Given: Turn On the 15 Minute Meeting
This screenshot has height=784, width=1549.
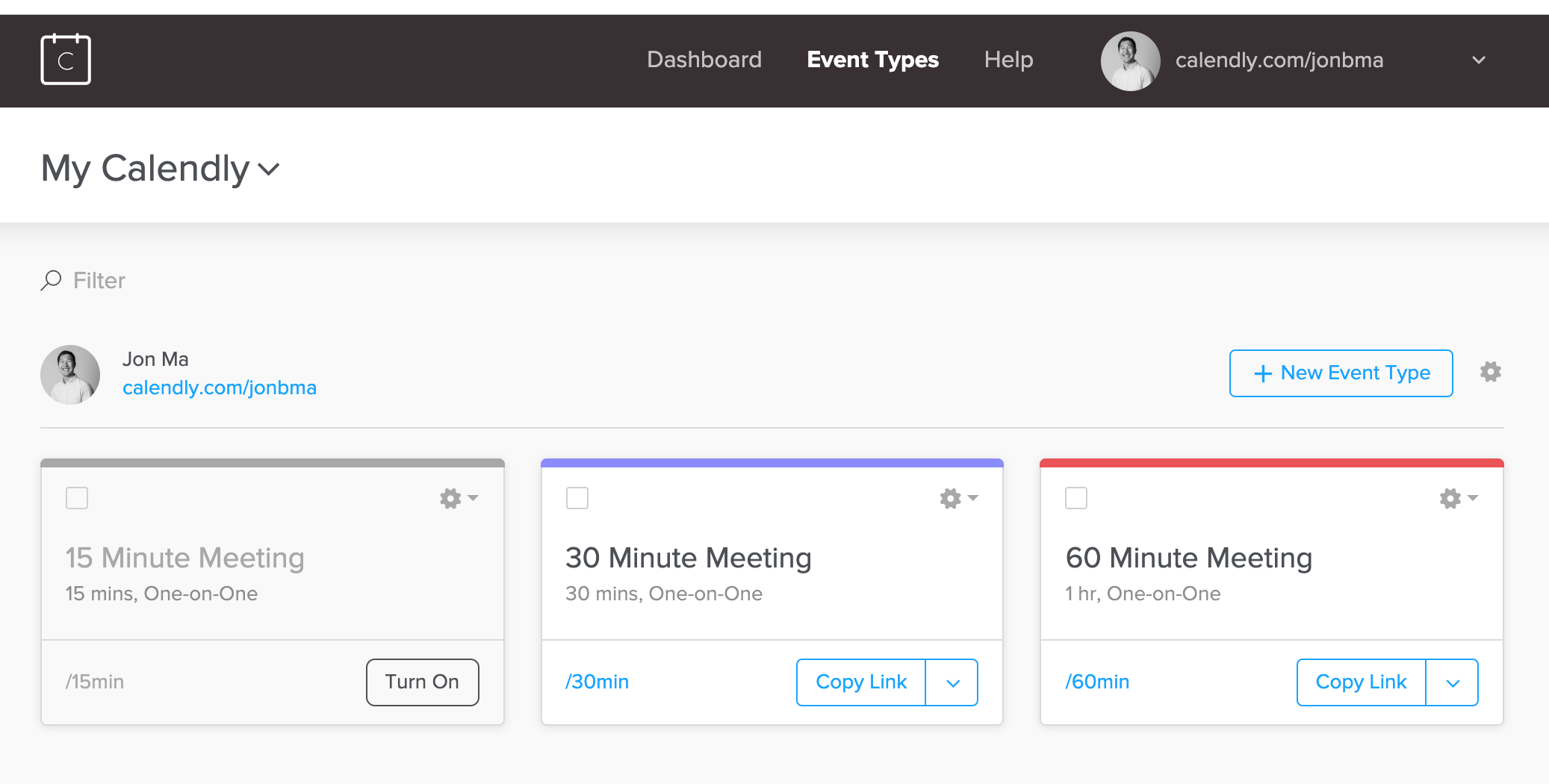Looking at the screenshot, I should [422, 682].
